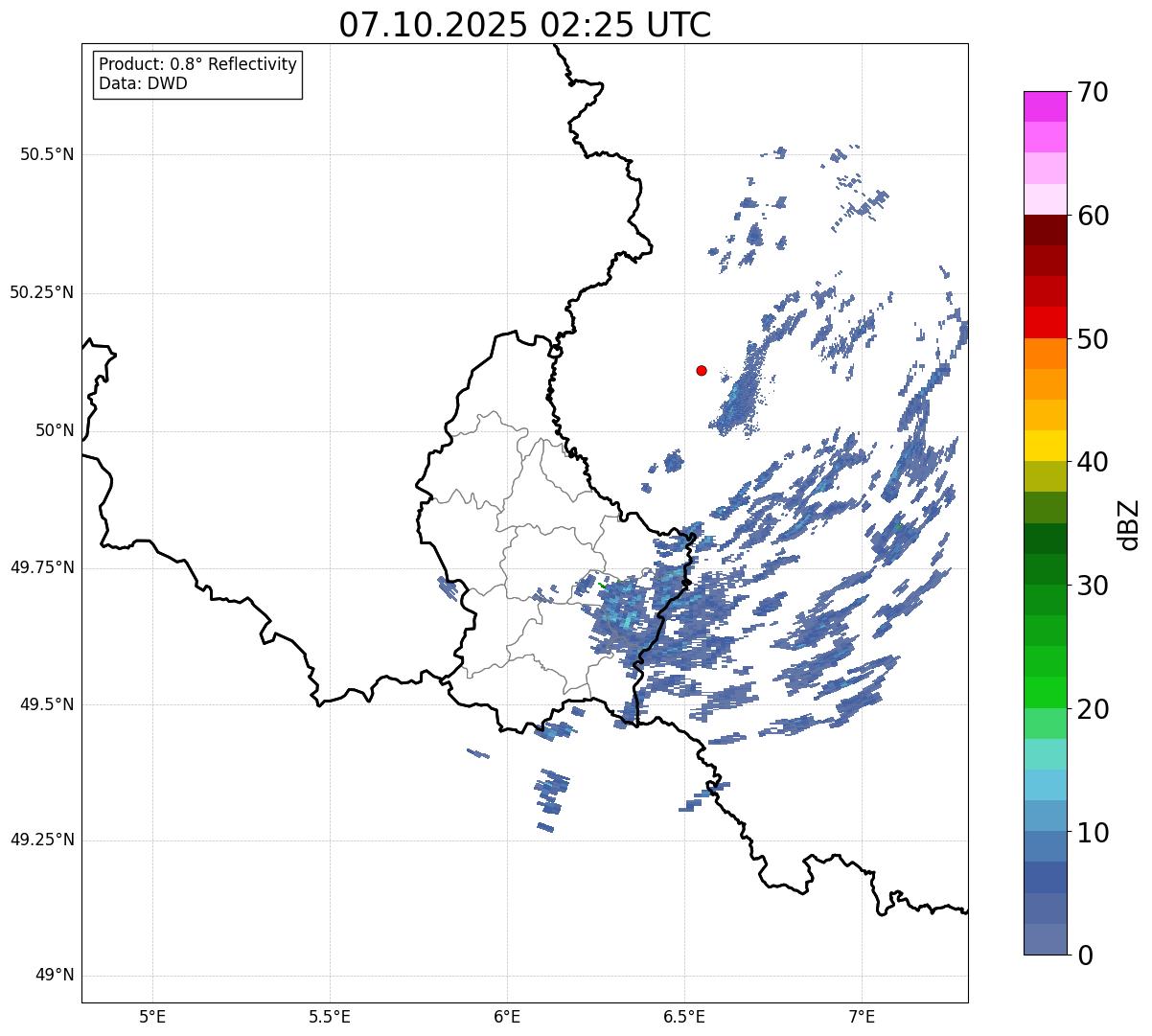Click the dark green colorbar segment near 33
1152x1036 pixels.
point(1045,539)
